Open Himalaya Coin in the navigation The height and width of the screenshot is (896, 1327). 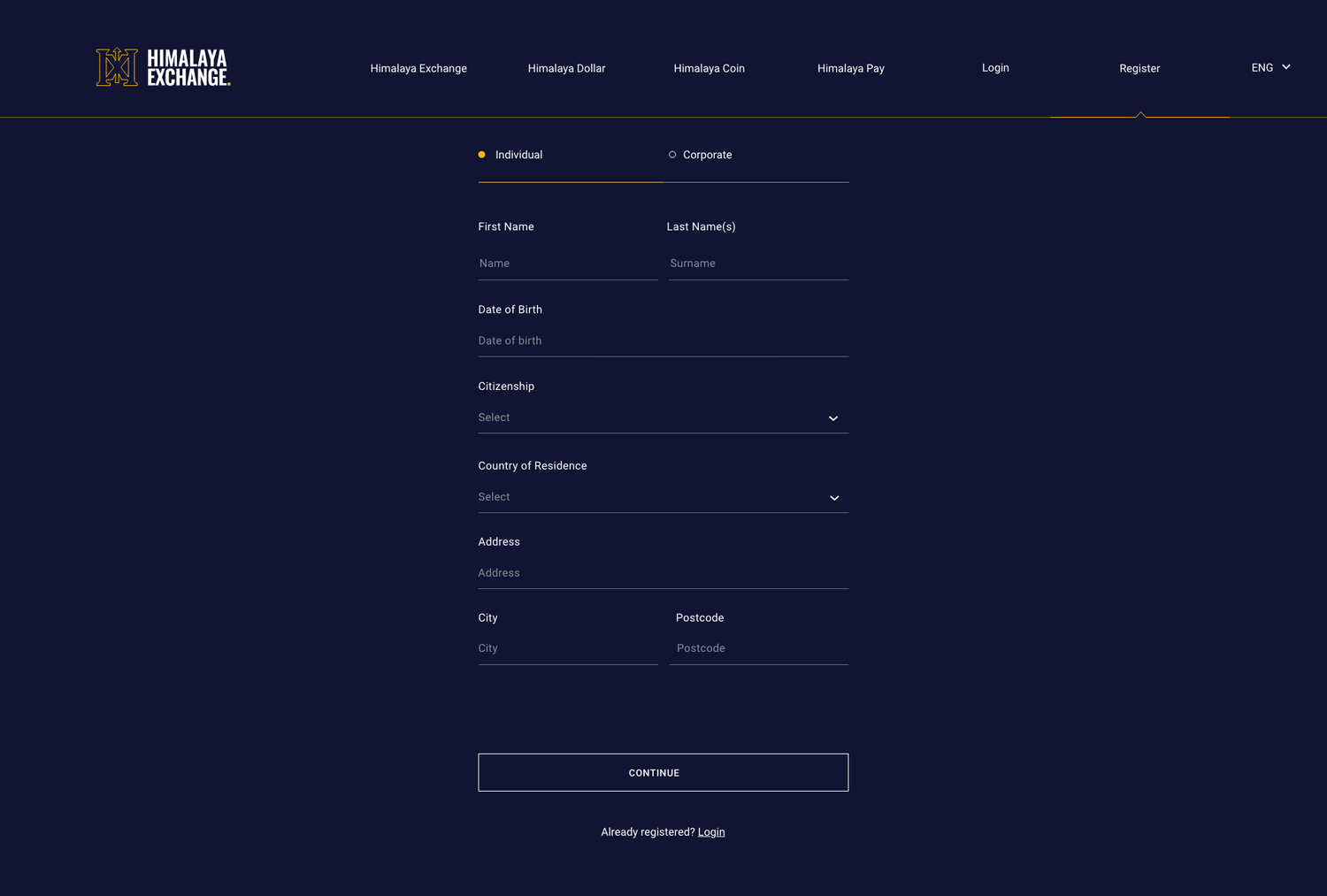(x=709, y=68)
